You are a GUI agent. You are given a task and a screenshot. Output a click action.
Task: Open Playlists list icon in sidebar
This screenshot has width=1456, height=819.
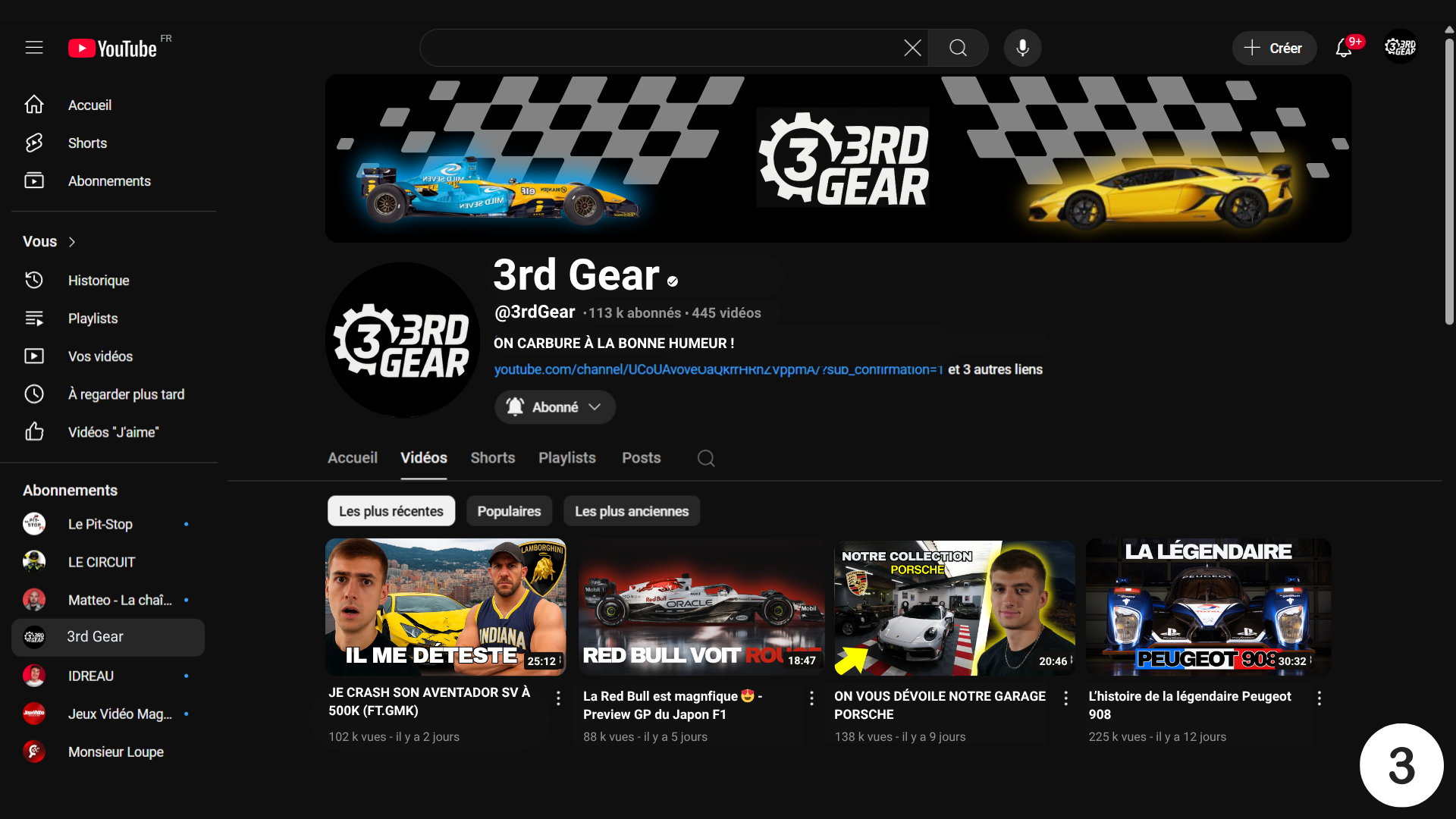[x=34, y=318]
